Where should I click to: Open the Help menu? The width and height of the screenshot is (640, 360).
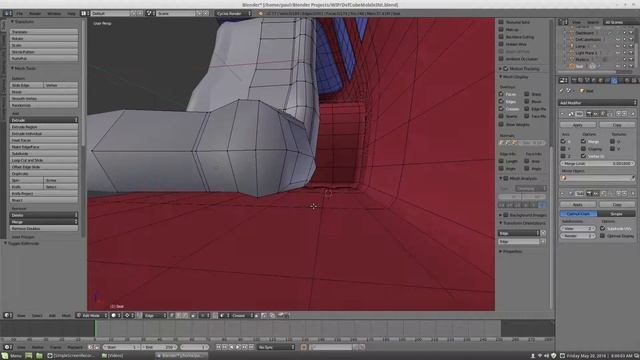click(71, 13)
